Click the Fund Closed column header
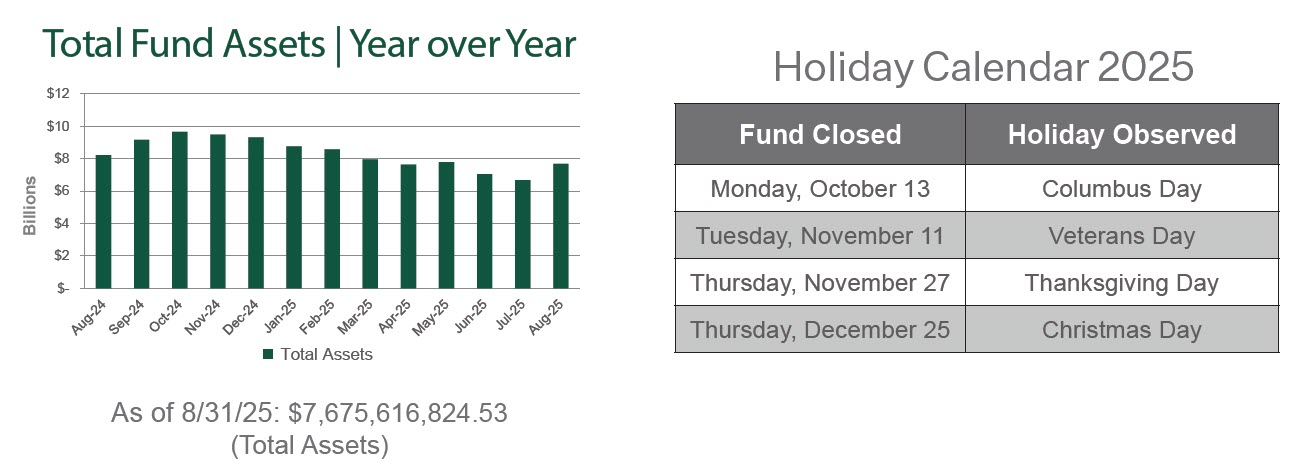 (x=820, y=134)
